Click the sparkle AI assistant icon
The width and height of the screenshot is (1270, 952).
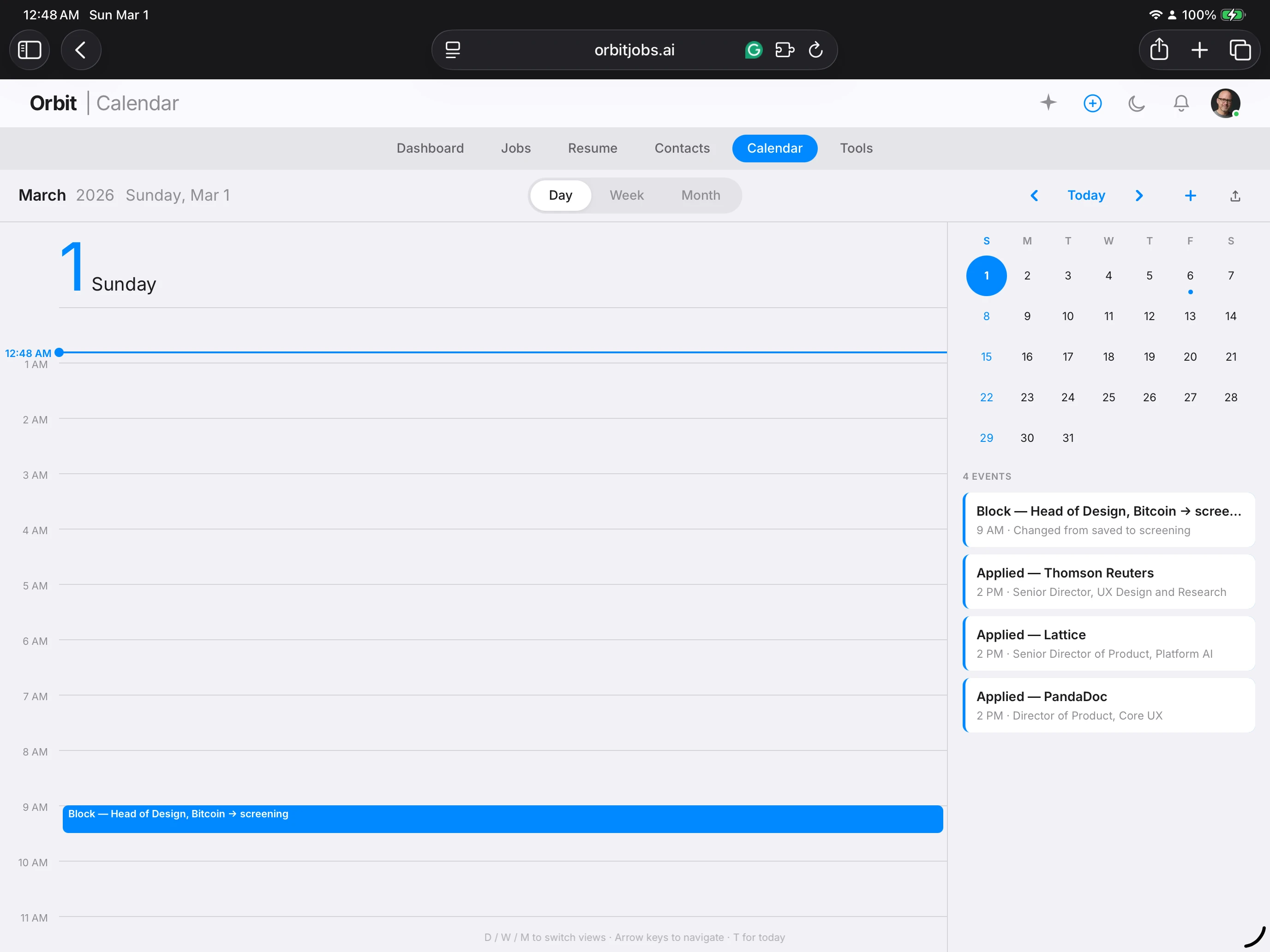1048,103
